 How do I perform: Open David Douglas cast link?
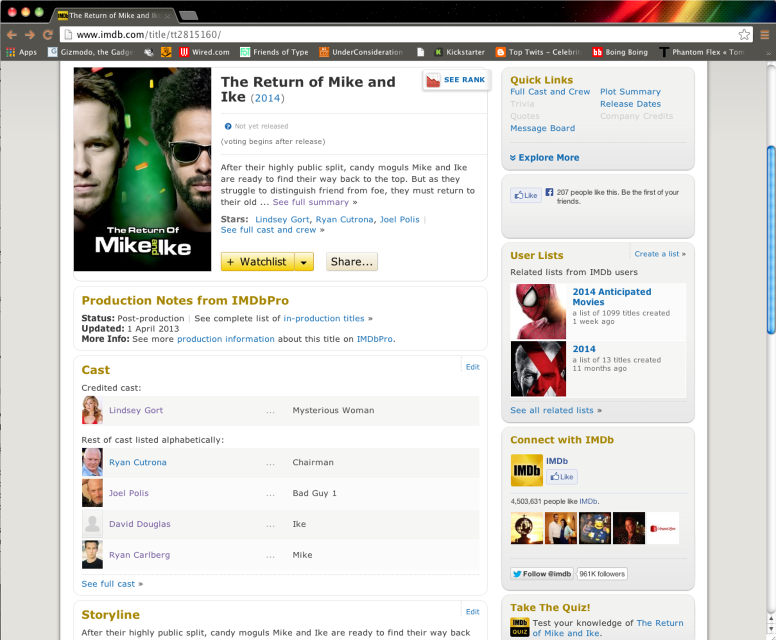tap(140, 524)
